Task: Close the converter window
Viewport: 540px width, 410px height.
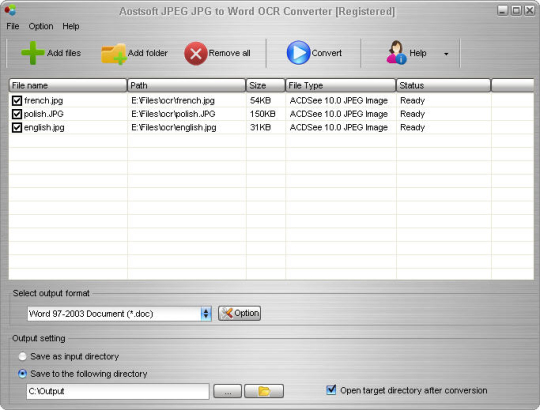Action: (529, 11)
